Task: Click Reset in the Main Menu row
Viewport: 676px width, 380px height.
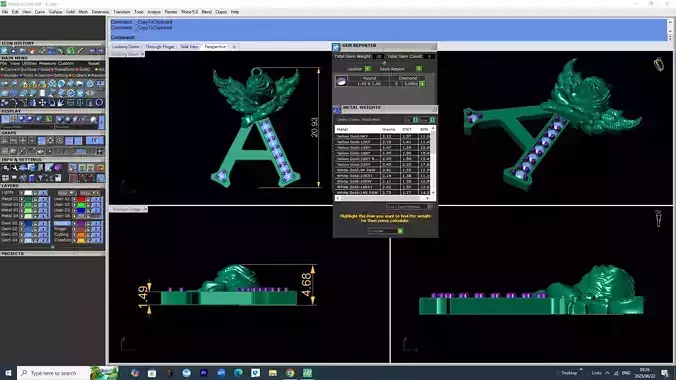Action: 94,63
